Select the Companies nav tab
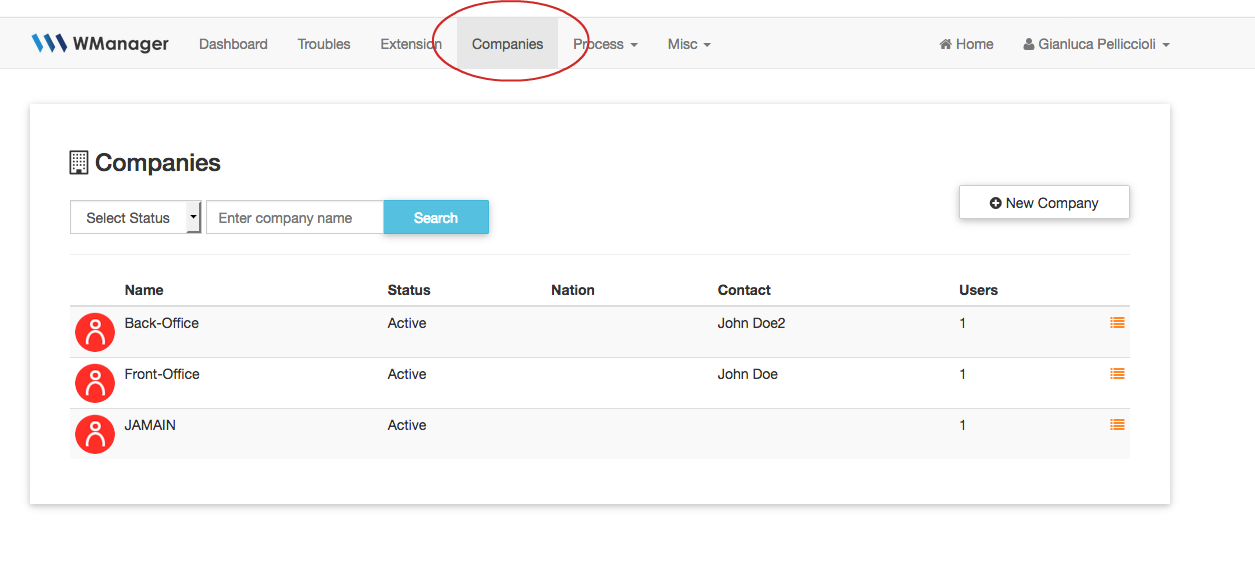This screenshot has width=1255, height=581. pos(507,44)
